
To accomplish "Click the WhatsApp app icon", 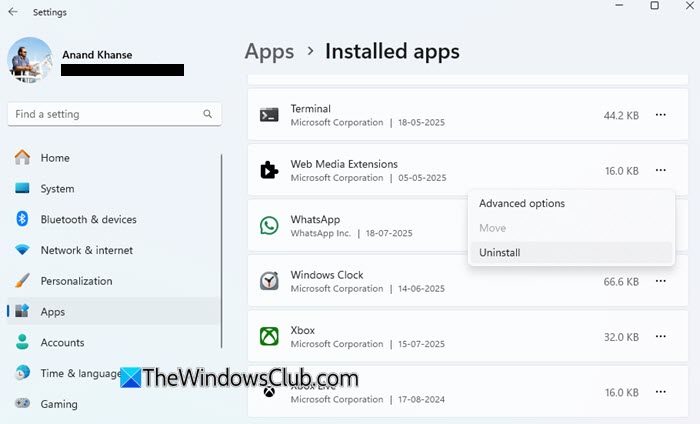I will pyautogui.click(x=269, y=225).
